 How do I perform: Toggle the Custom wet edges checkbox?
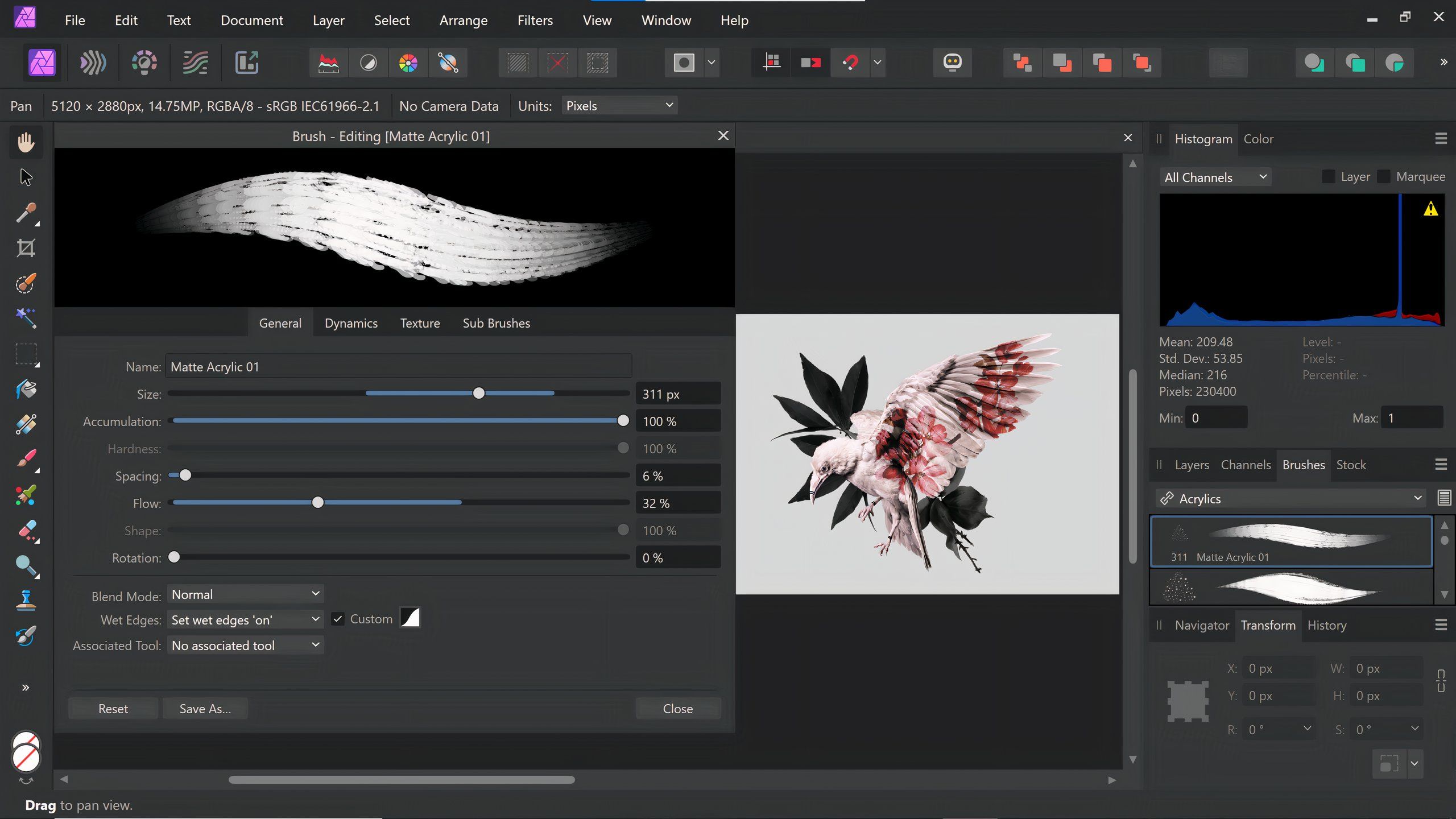click(x=338, y=618)
